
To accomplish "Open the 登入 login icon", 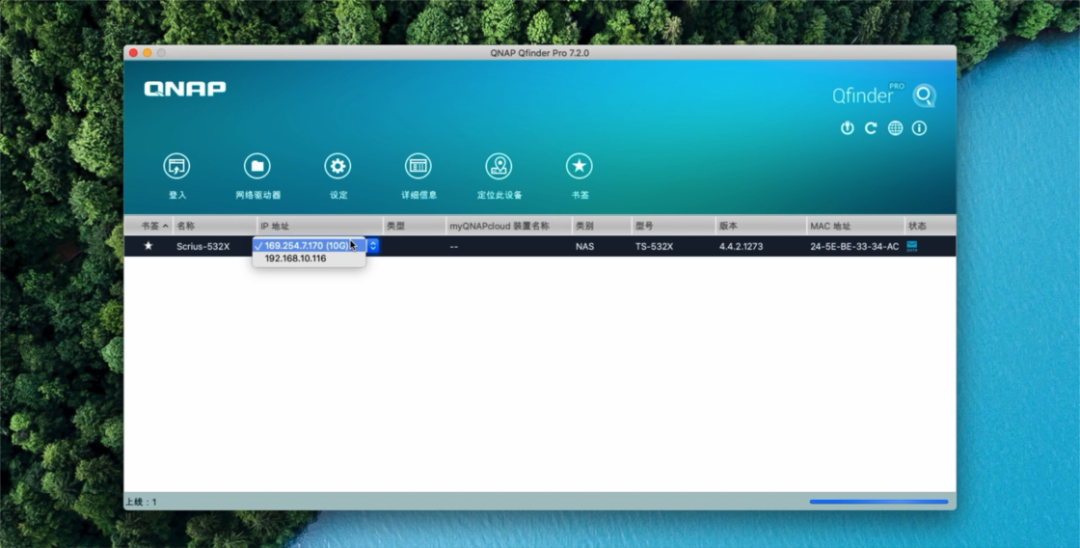I will [176, 166].
